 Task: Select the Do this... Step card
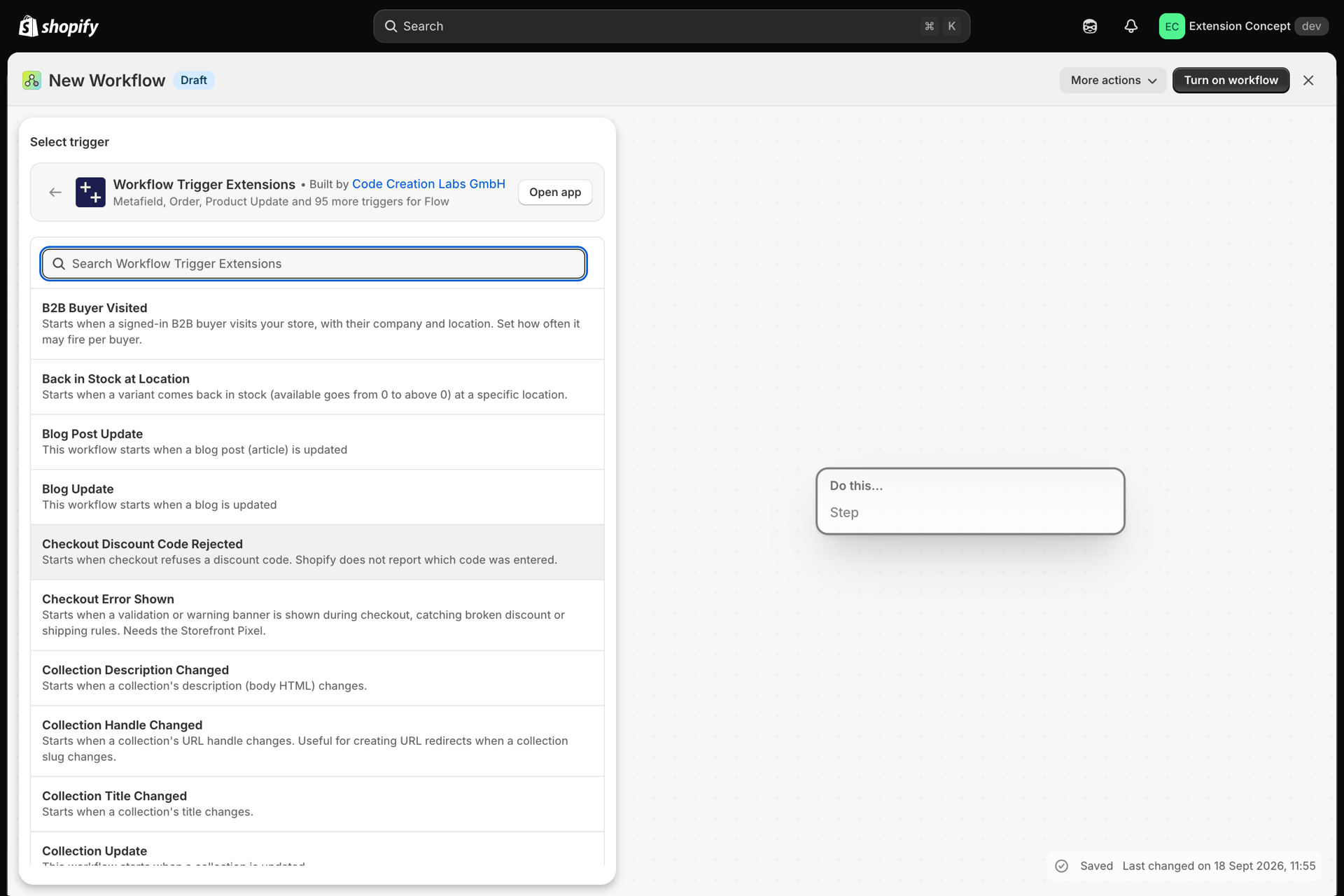click(970, 501)
